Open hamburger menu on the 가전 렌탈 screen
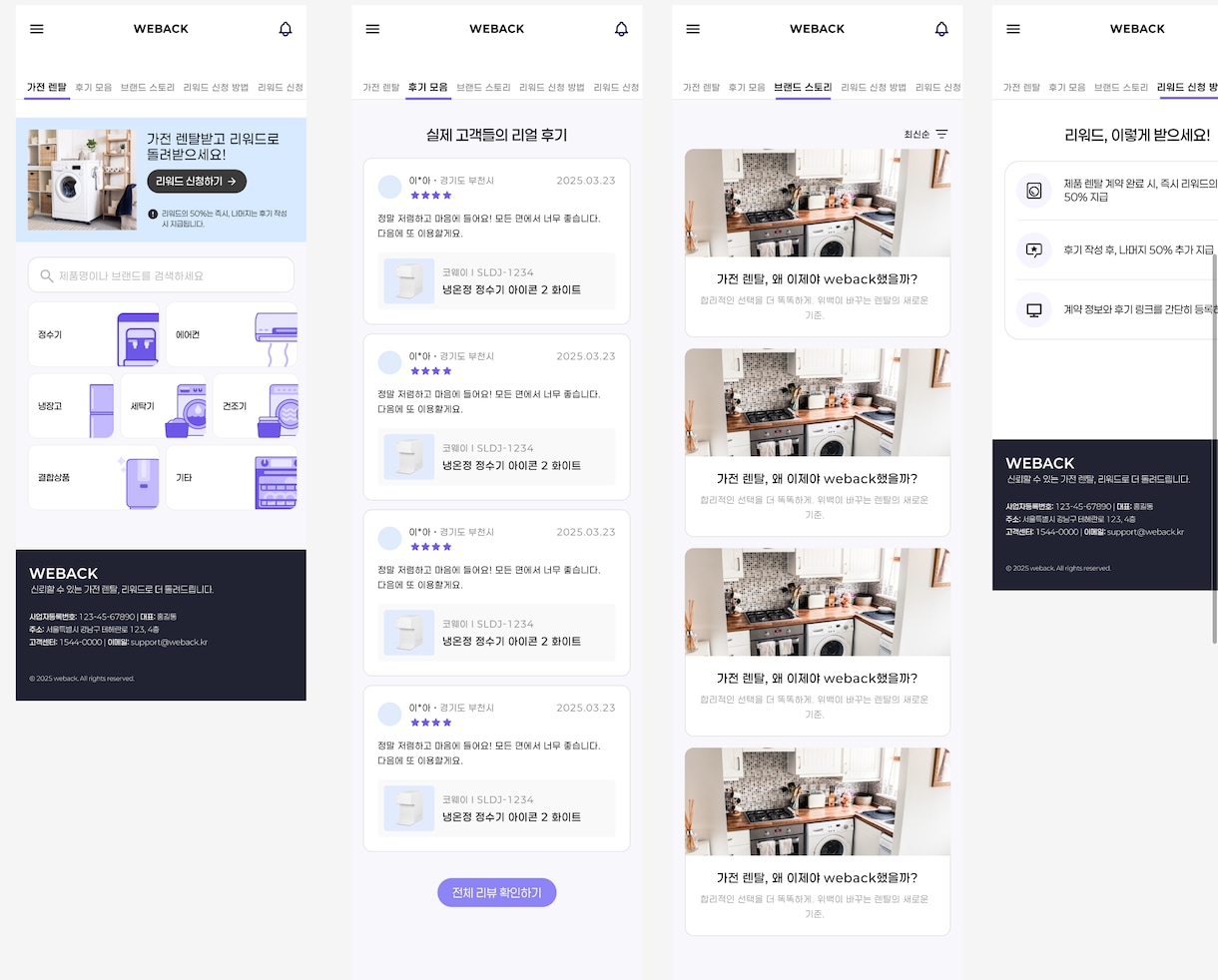Image resolution: width=1218 pixels, height=980 pixels. point(37,29)
